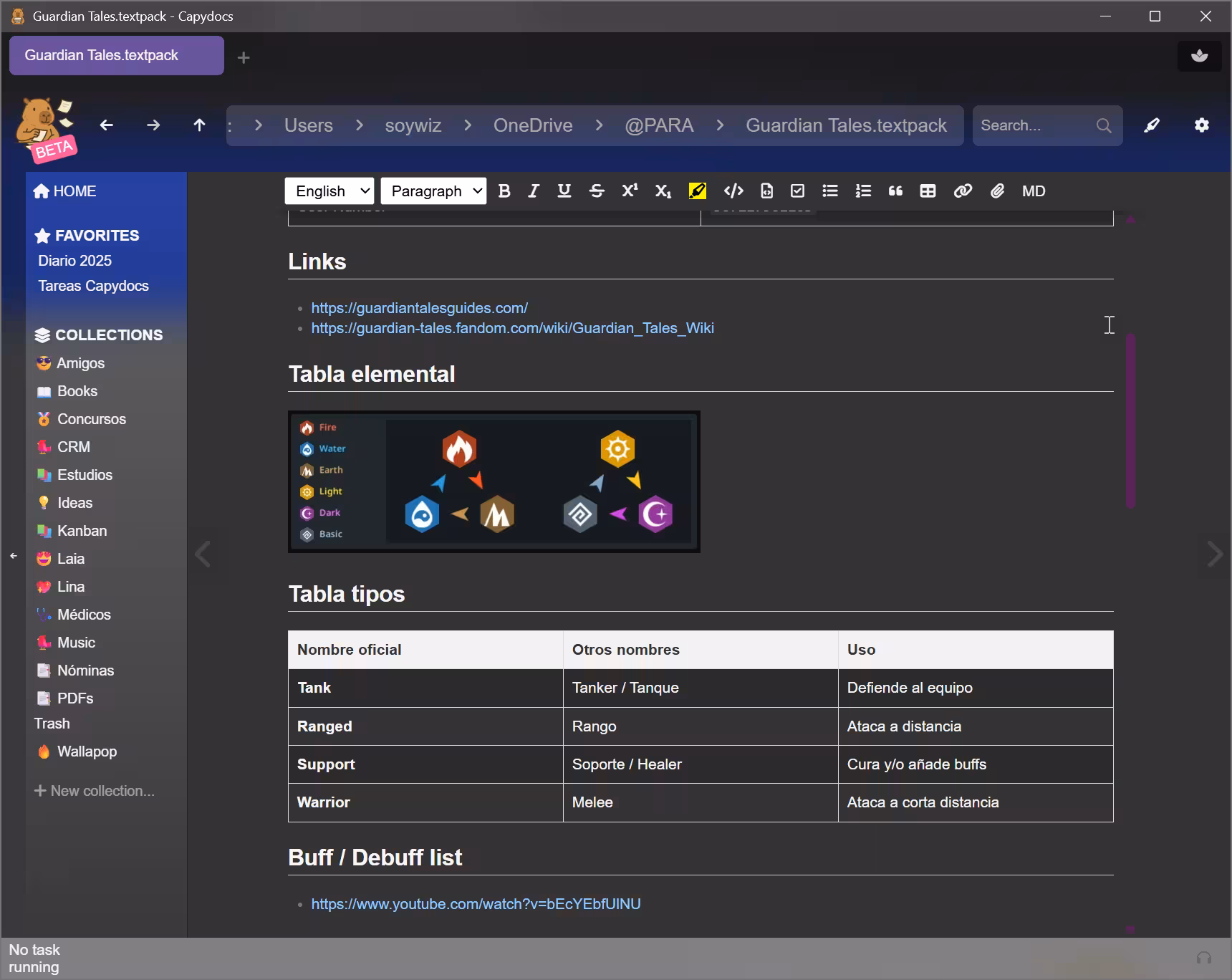The image size is (1232, 980).
Task: Click the highlight marker icon
Action: click(697, 191)
